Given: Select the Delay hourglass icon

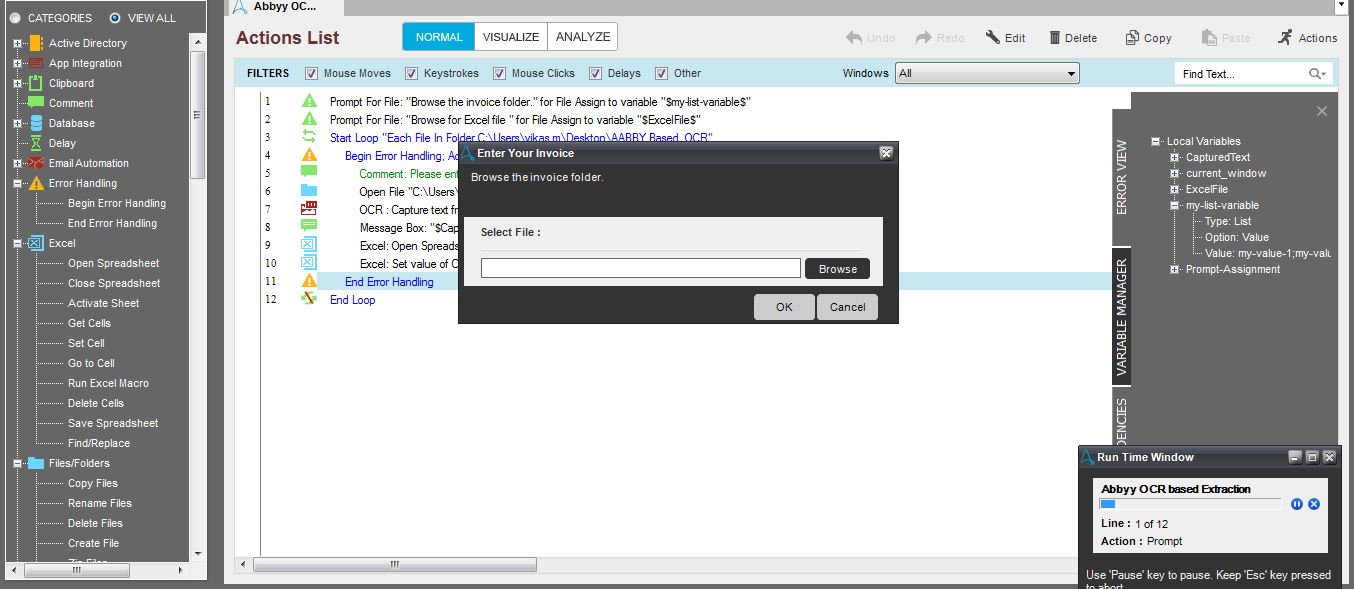Looking at the screenshot, I should tap(36, 143).
